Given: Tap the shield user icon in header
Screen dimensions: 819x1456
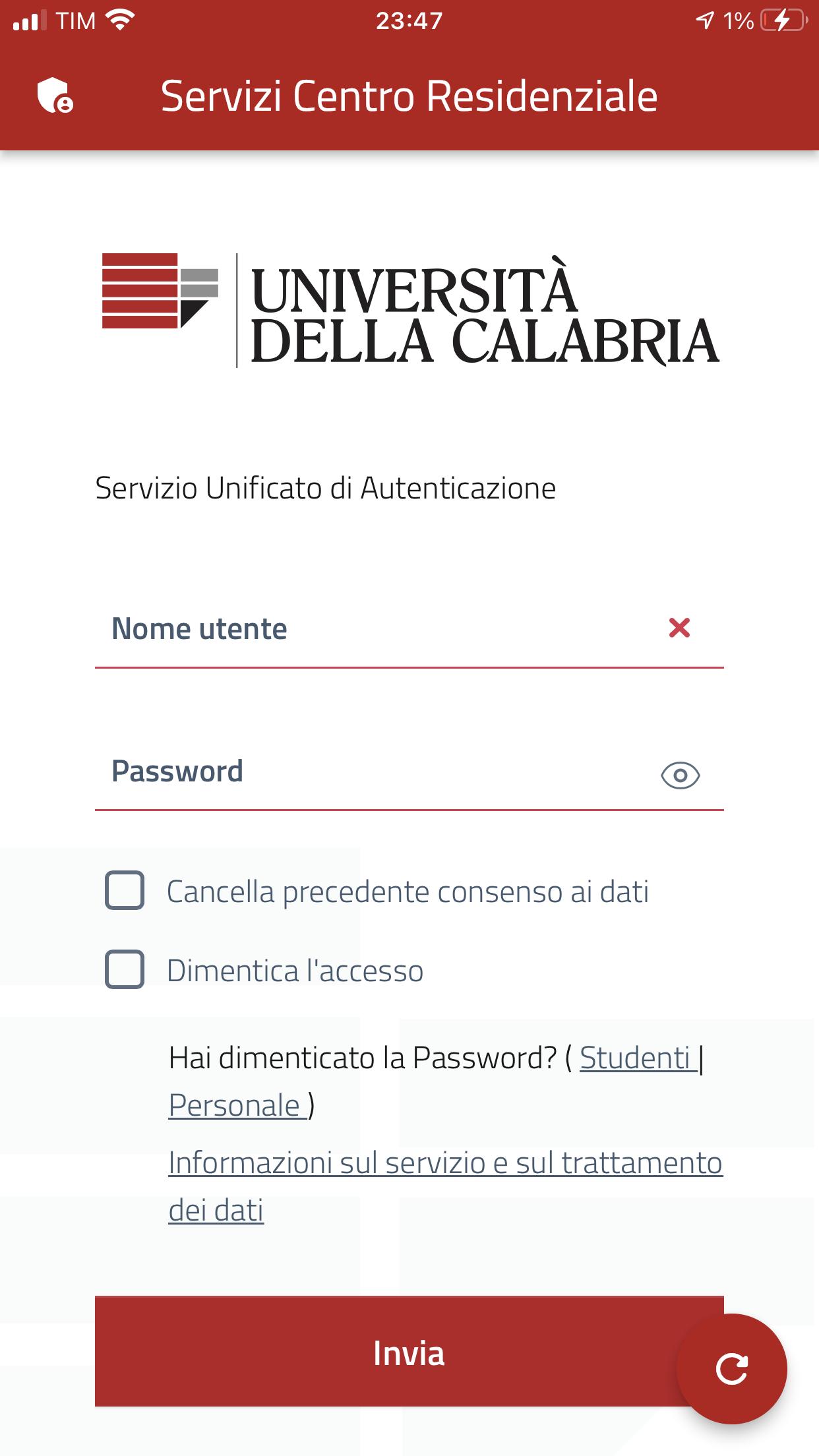Looking at the screenshot, I should (55, 96).
